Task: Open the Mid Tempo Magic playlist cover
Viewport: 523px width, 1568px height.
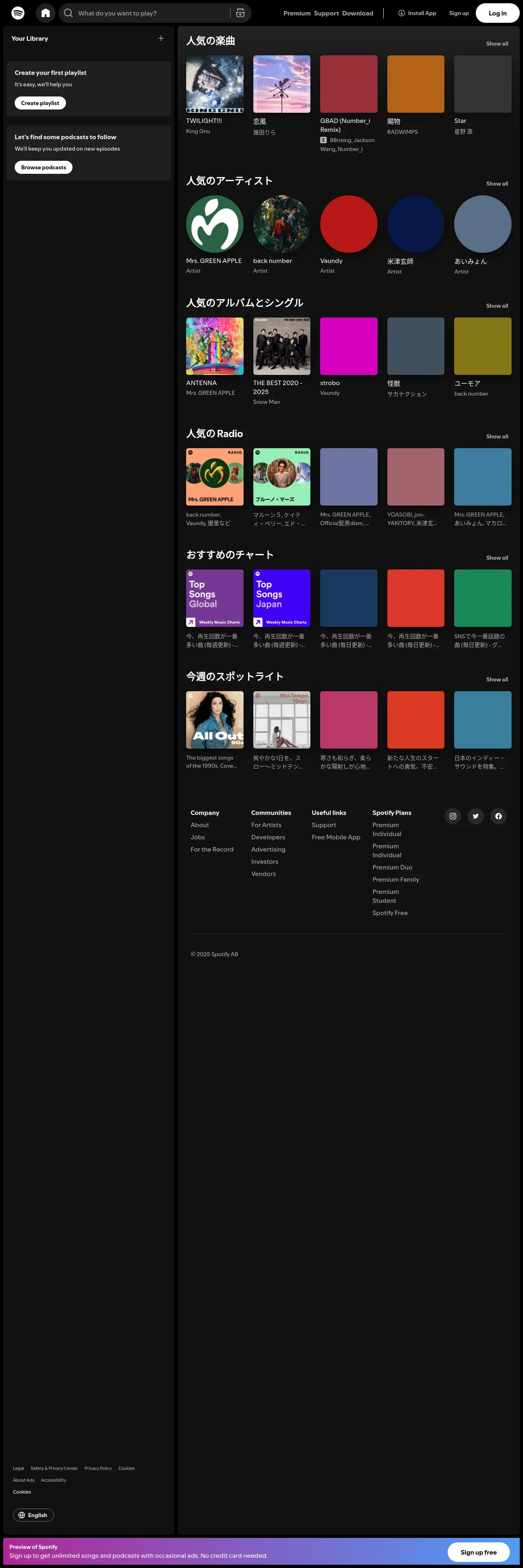Action: coord(282,720)
